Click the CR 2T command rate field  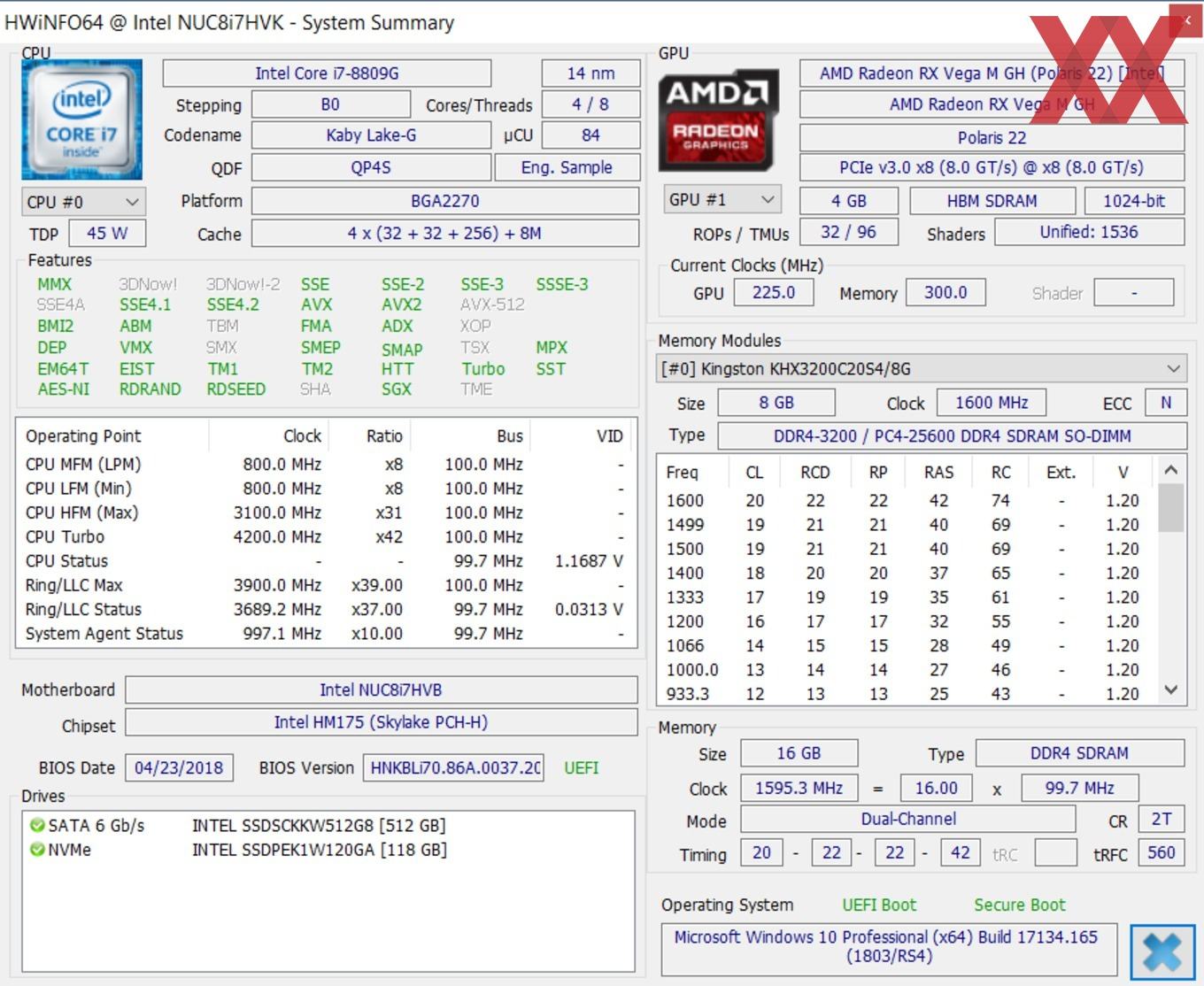pos(1161,820)
